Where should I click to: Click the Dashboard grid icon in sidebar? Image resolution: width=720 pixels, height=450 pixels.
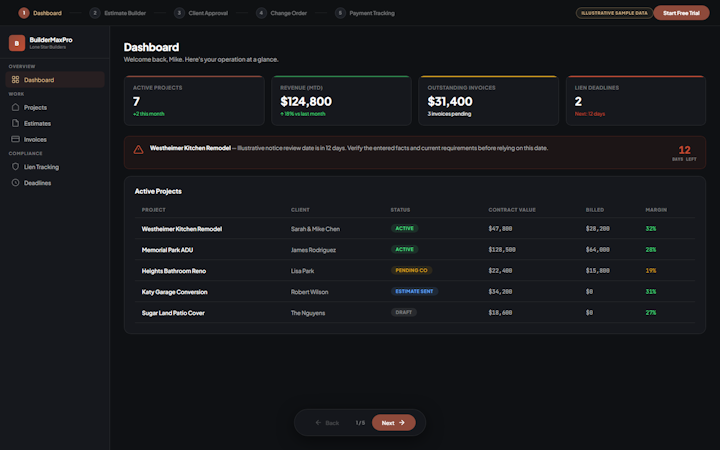click(15, 79)
